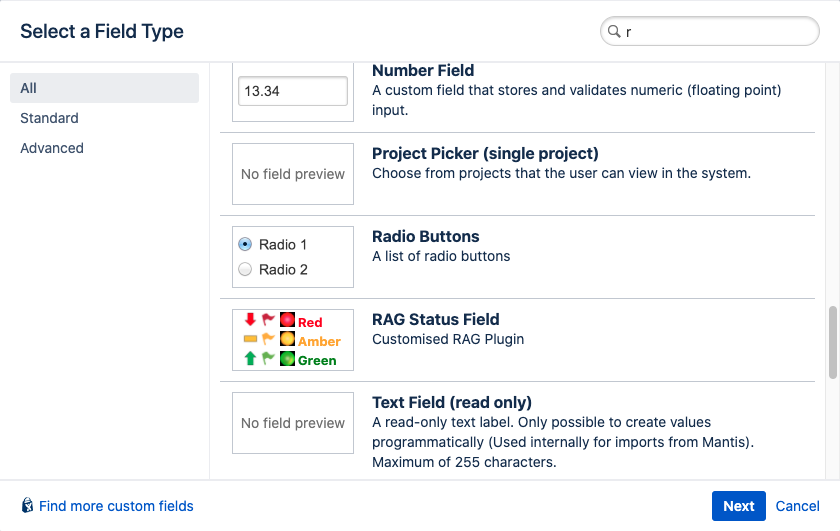
Task: Click the marketplace icon beside Find more custom fields
Action: click(27, 506)
